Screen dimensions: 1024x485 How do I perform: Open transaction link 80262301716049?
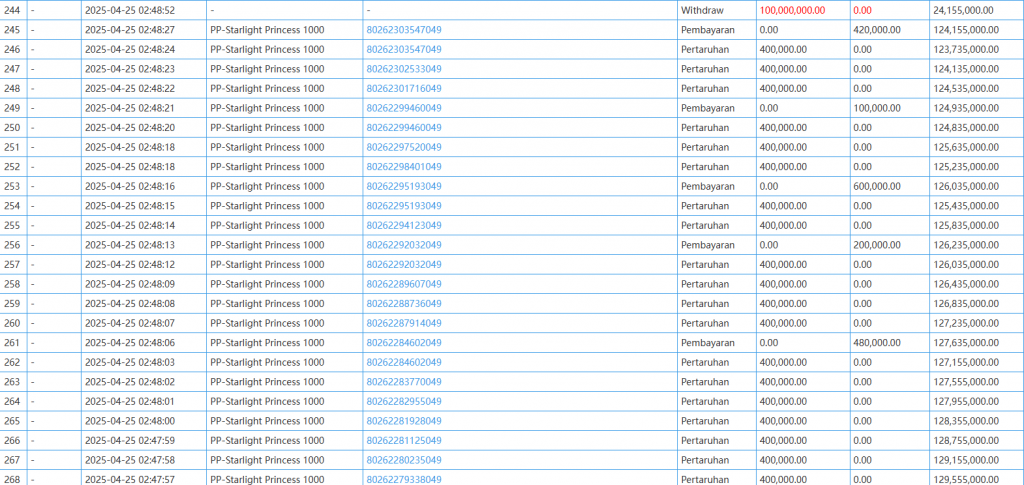point(404,89)
